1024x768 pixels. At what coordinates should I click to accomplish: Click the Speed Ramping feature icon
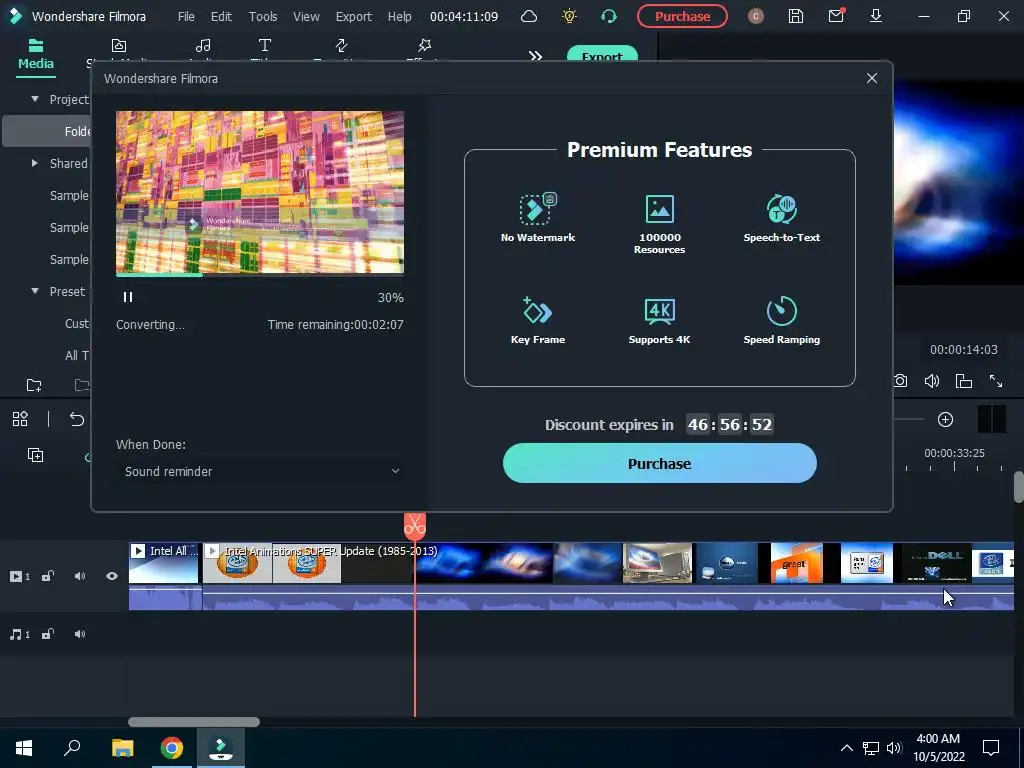tap(781, 311)
